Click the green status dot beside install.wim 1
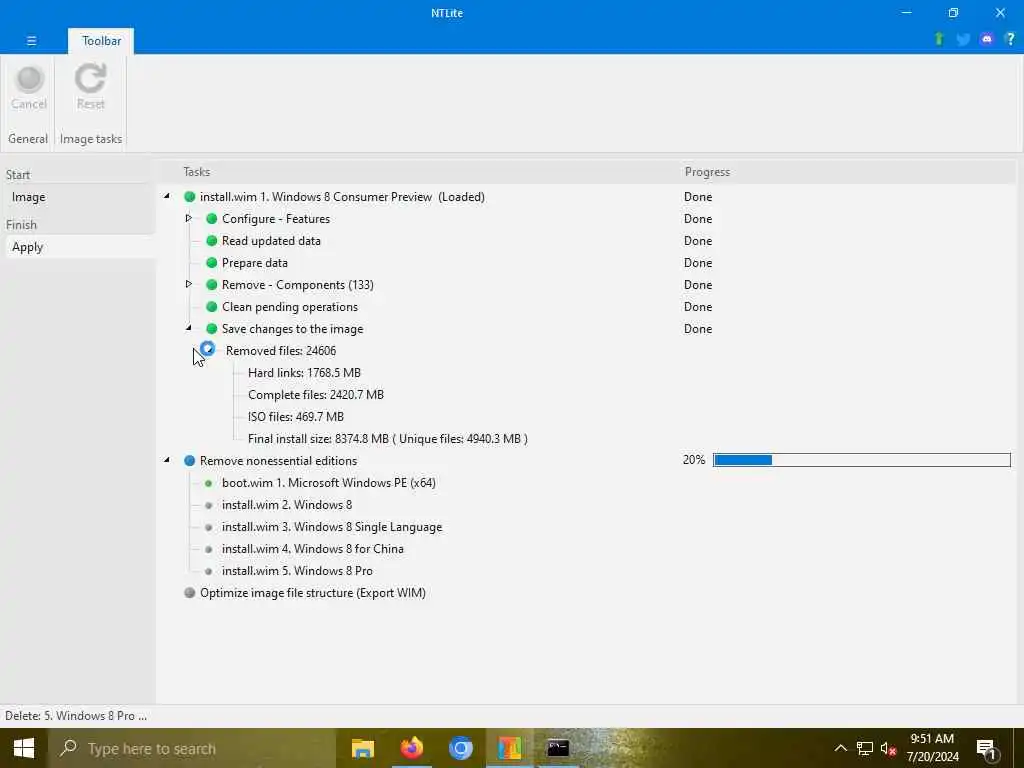Screen dimensions: 1024x768 (x=189, y=197)
